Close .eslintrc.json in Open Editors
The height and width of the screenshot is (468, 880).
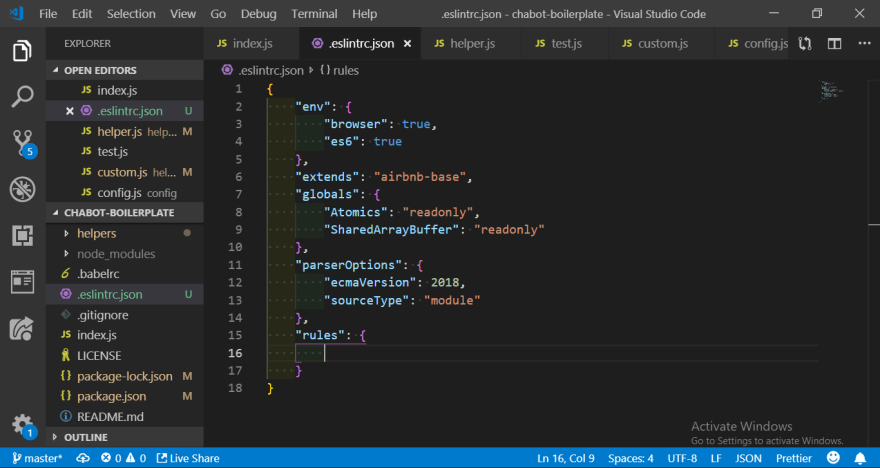coord(70,111)
